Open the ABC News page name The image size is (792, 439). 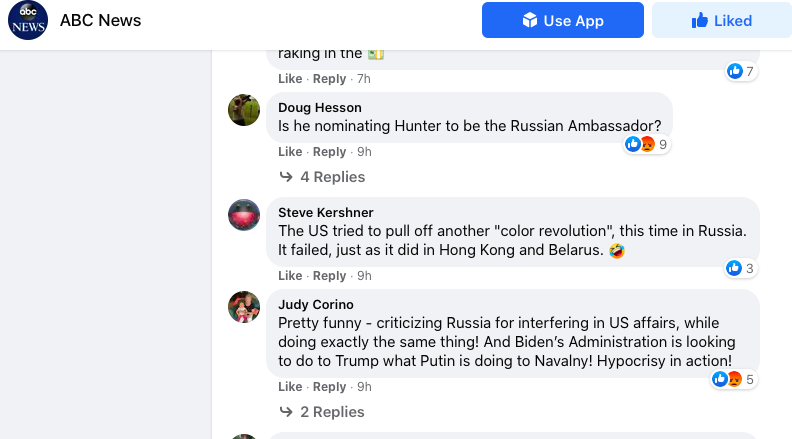click(100, 20)
